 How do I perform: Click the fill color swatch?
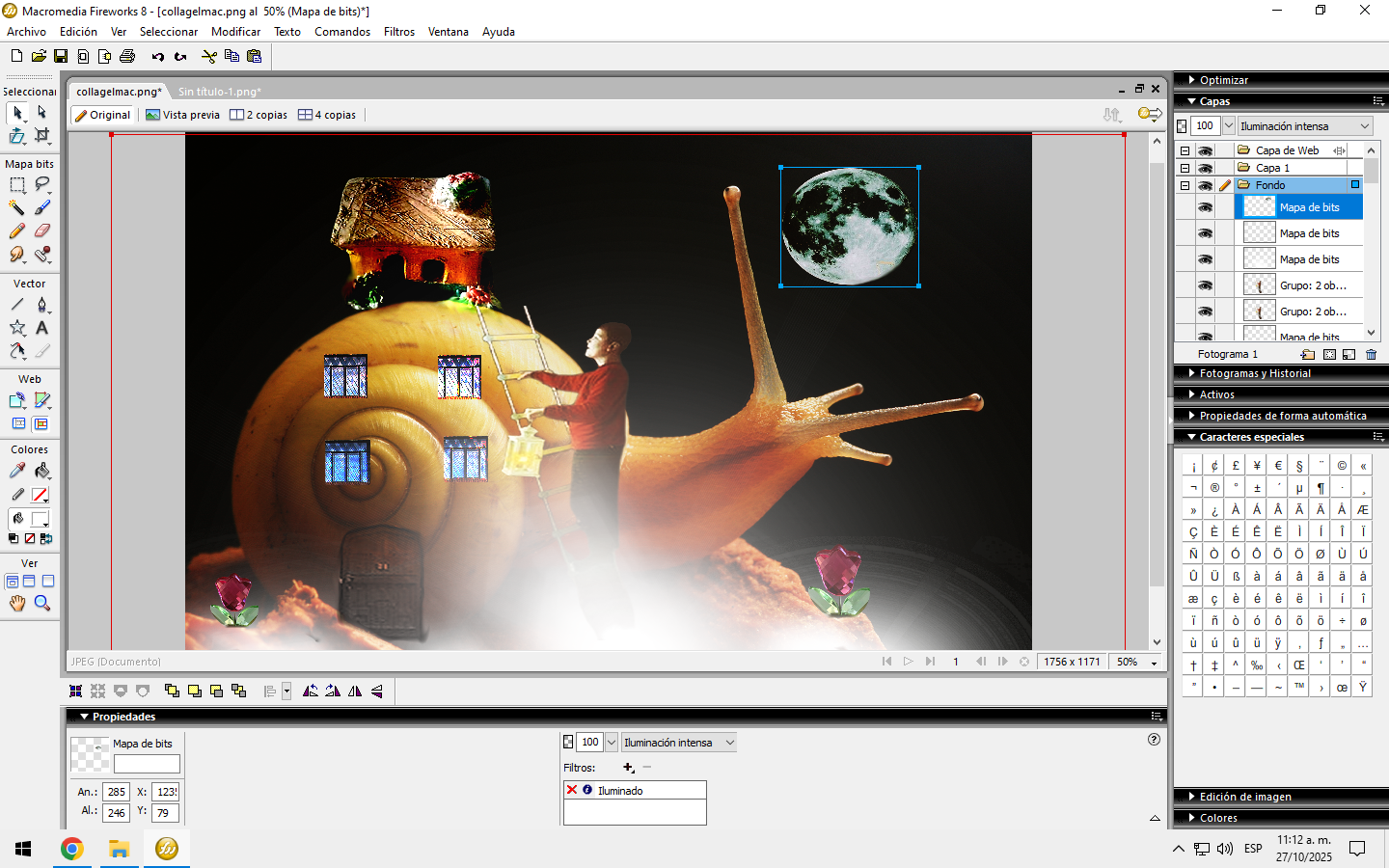(x=40, y=519)
